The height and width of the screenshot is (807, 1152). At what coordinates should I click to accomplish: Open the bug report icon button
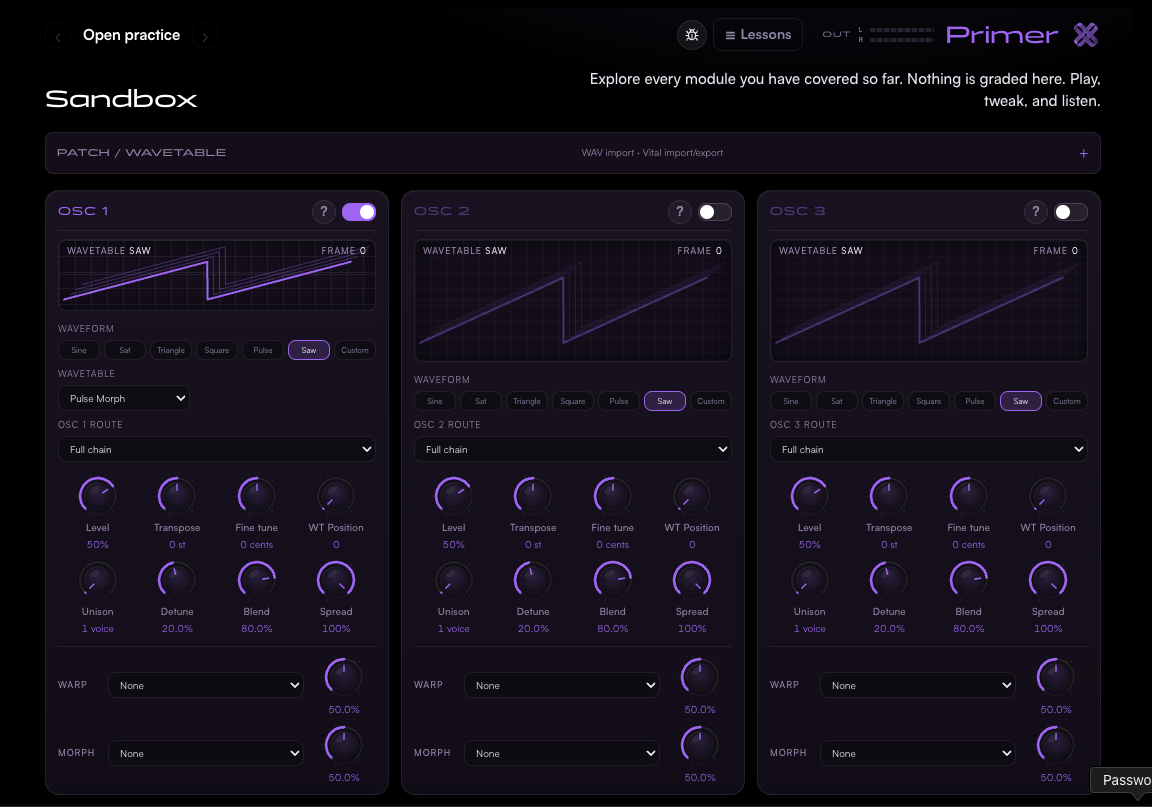coord(691,35)
